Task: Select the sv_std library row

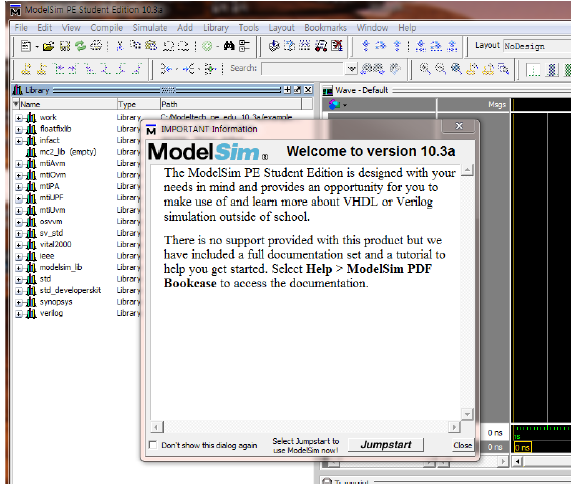Action: tap(77, 233)
